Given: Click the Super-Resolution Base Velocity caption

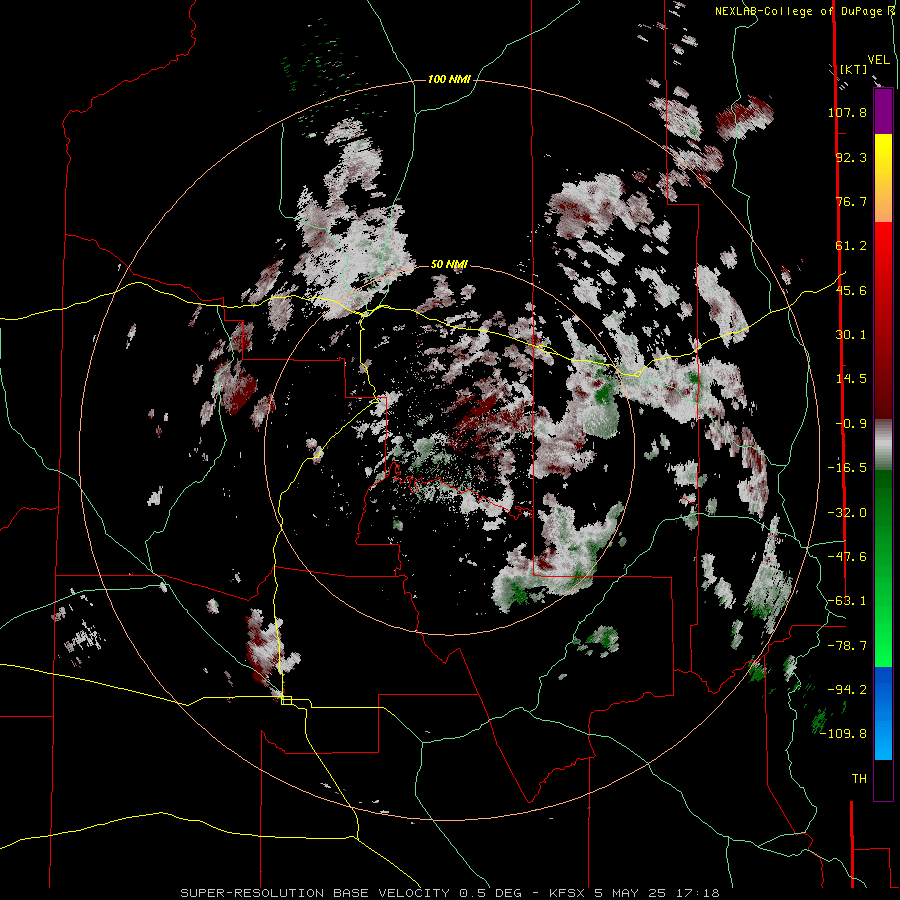Looking at the screenshot, I should click(449, 893).
